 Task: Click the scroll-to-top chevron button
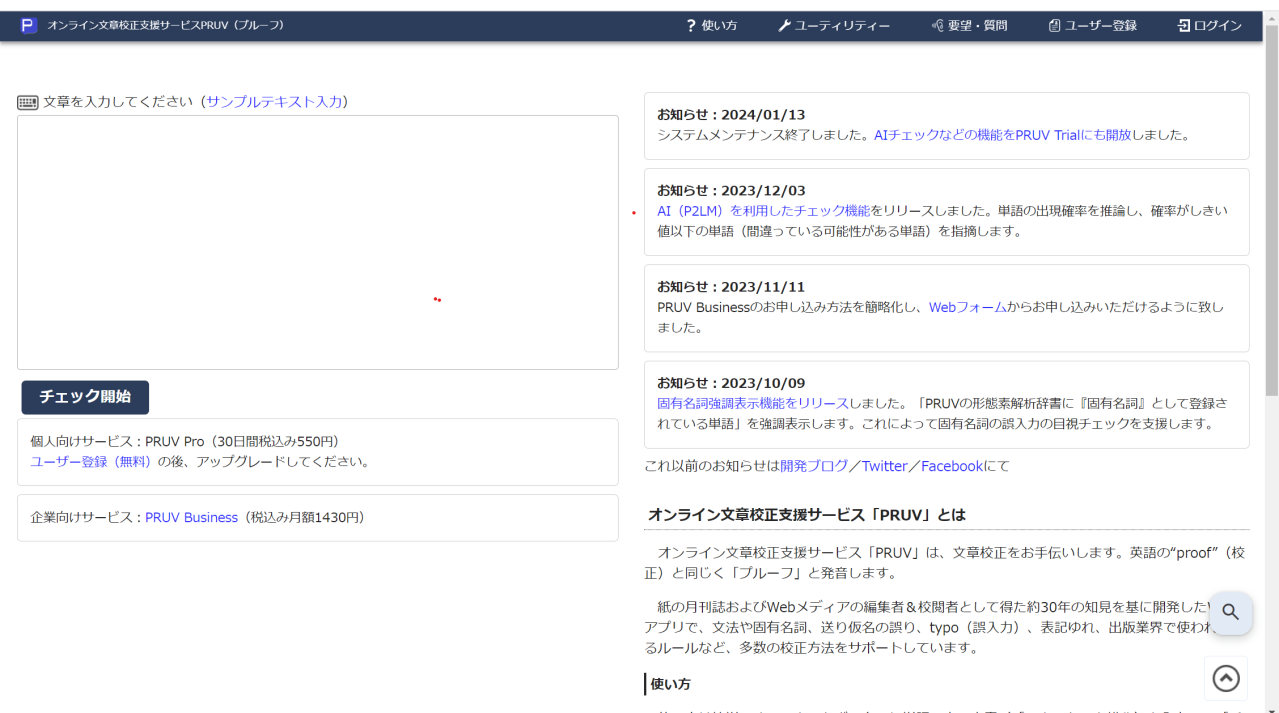click(1226, 679)
